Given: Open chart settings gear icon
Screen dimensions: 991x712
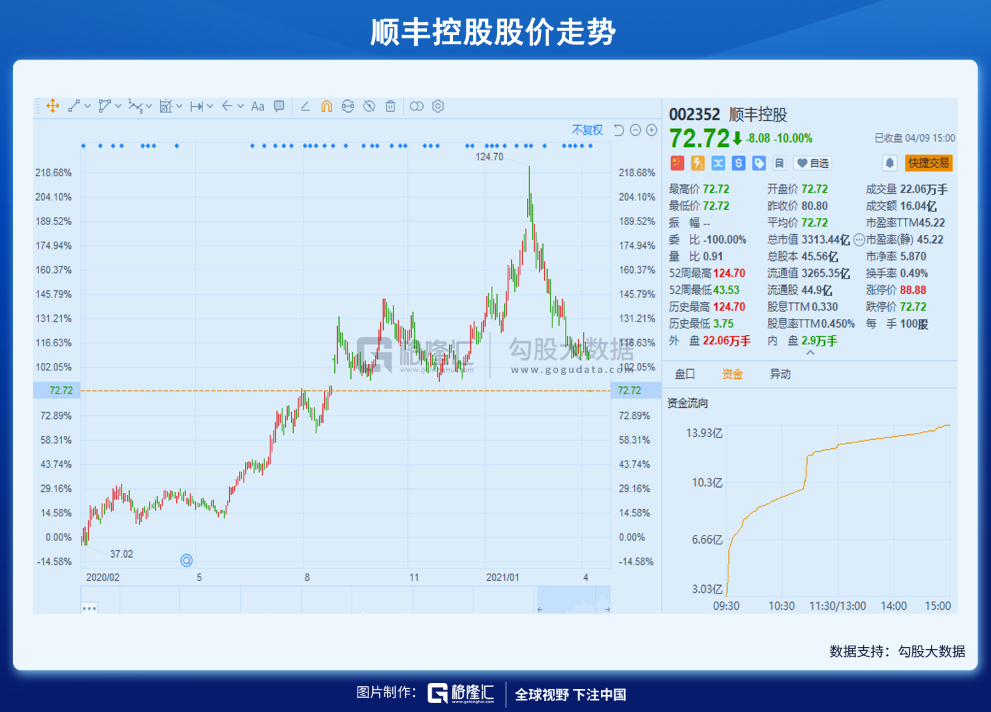Looking at the screenshot, I should pyautogui.click(x=438, y=106).
